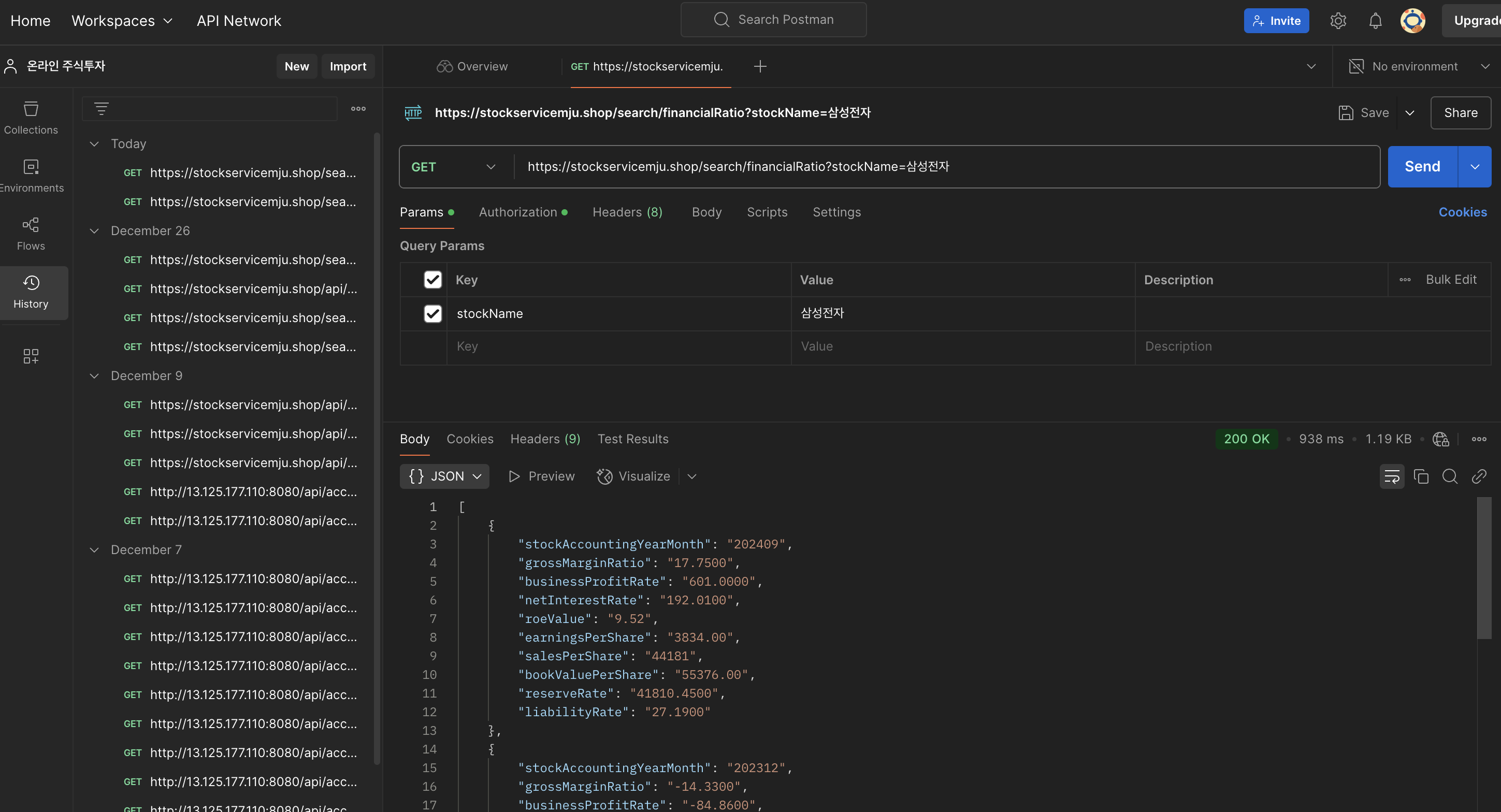Add a new request tab

(760, 66)
